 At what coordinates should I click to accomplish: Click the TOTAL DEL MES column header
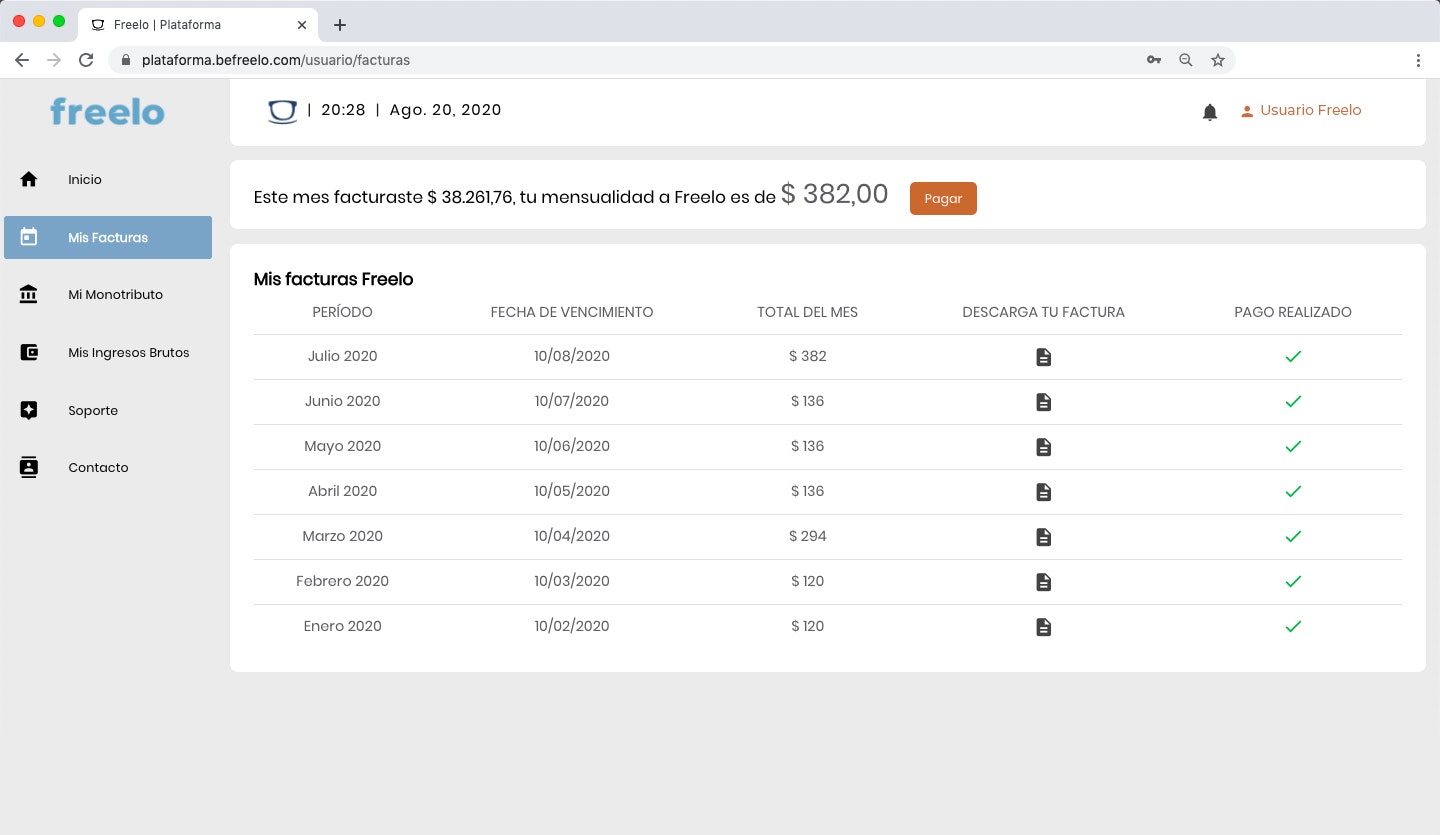[807, 312]
